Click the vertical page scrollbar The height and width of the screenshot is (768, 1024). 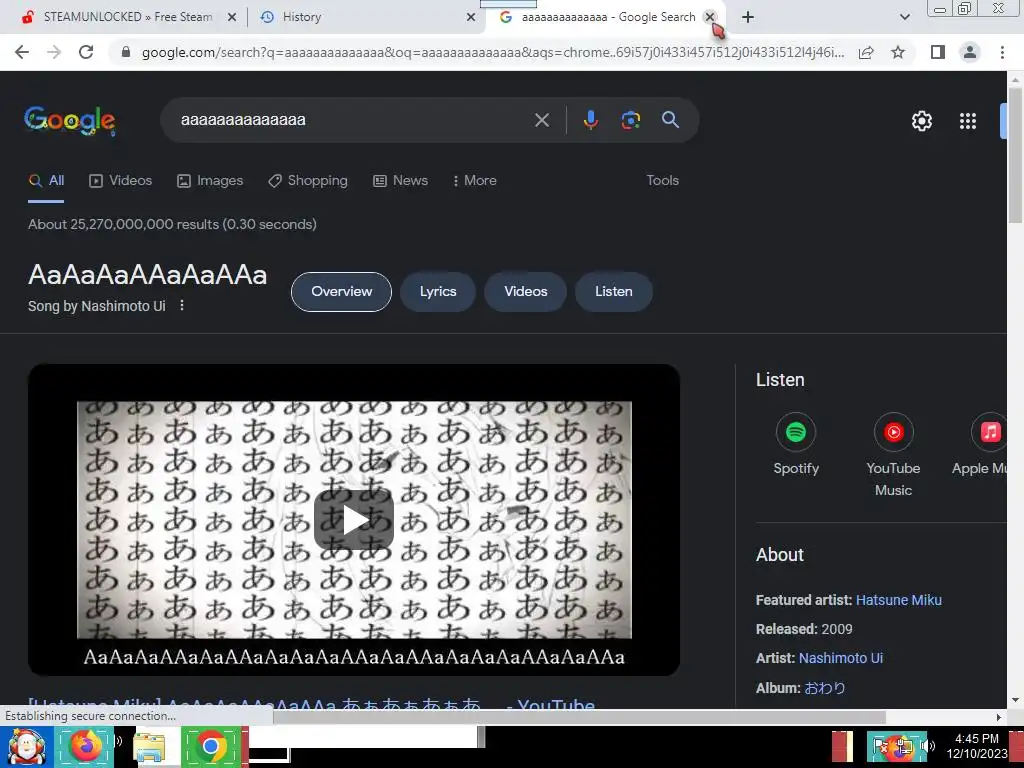coord(1015,157)
